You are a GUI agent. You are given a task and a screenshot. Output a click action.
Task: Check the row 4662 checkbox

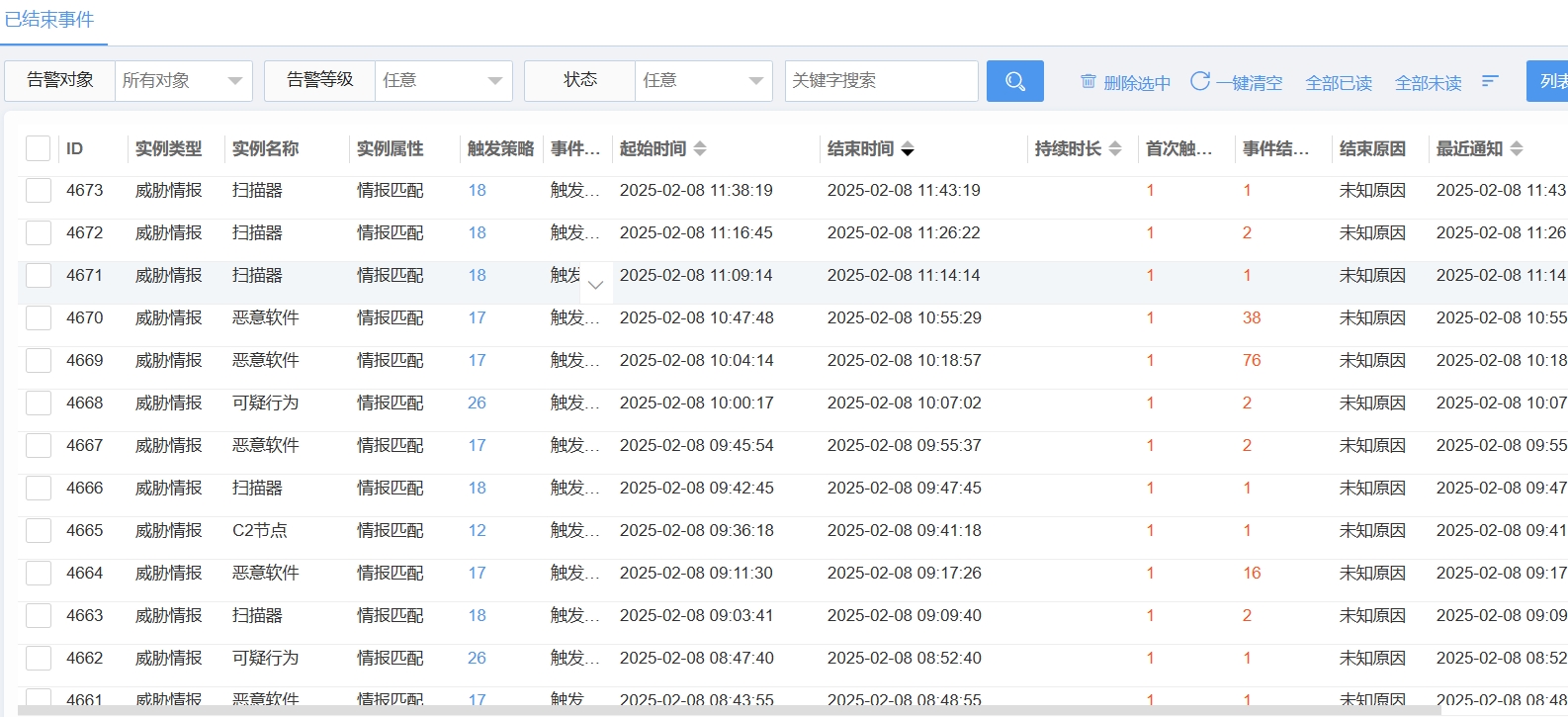(39, 658)
